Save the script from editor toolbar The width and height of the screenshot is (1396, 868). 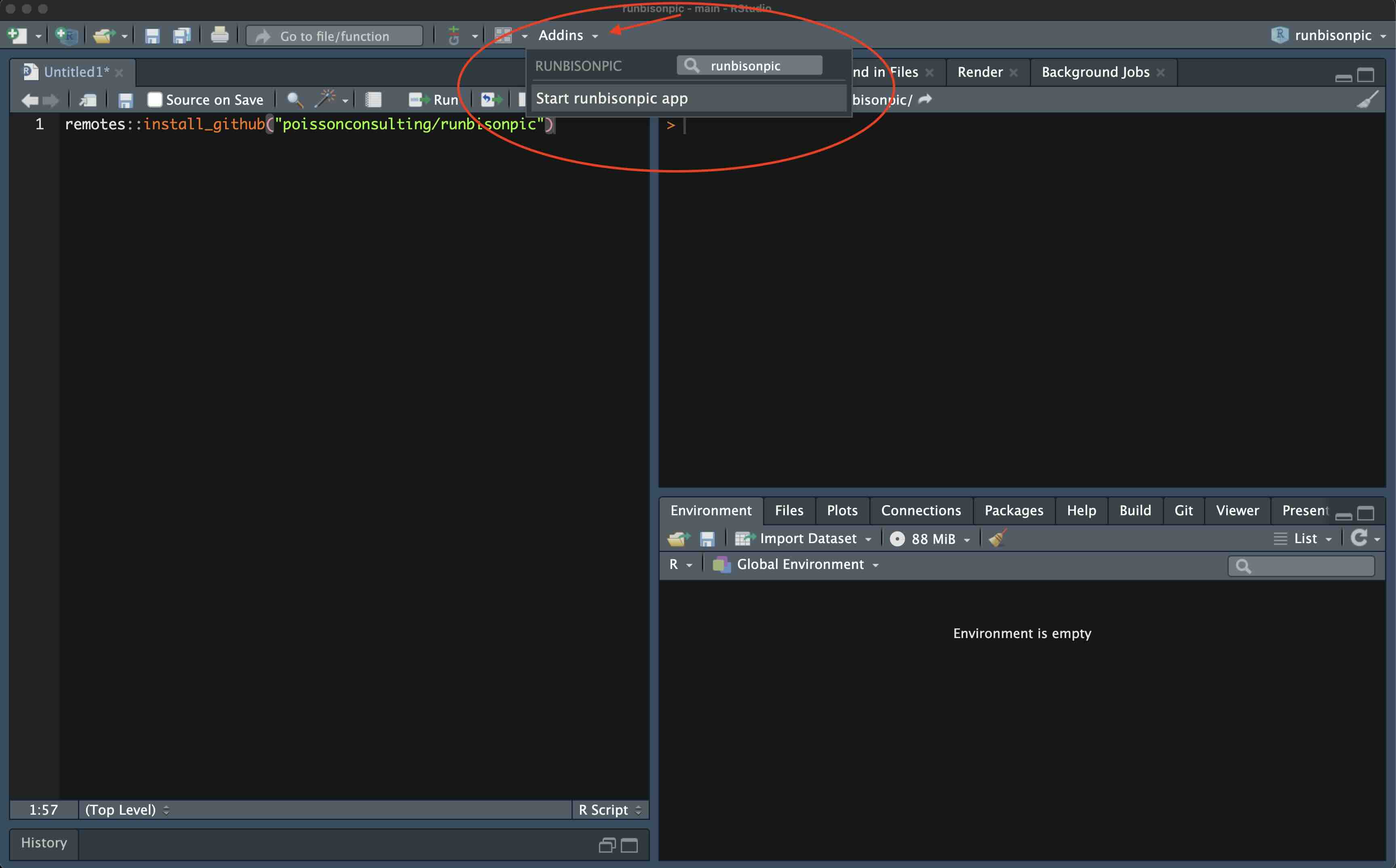pos(125,100)
